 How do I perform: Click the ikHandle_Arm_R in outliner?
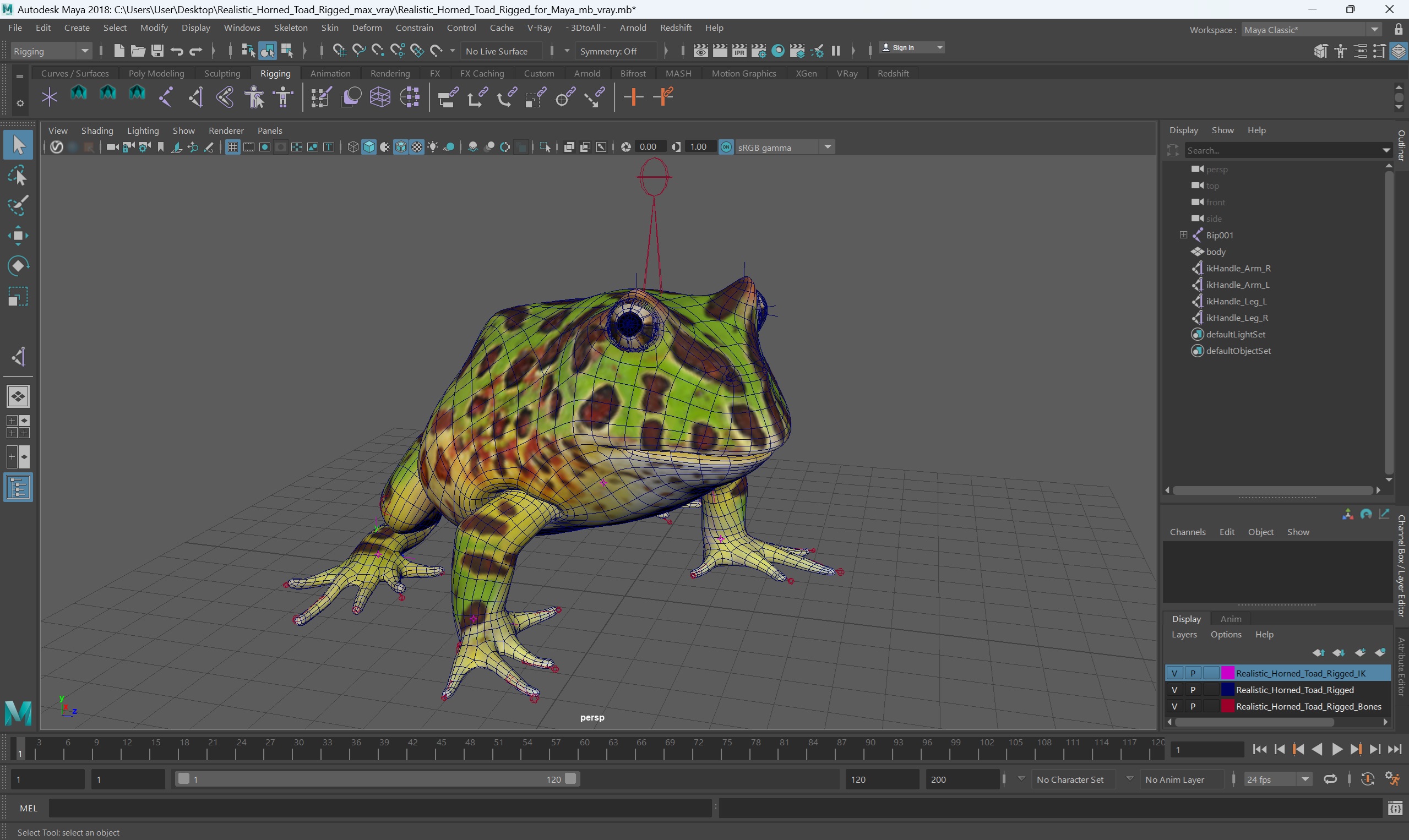tap(1238, 268)
